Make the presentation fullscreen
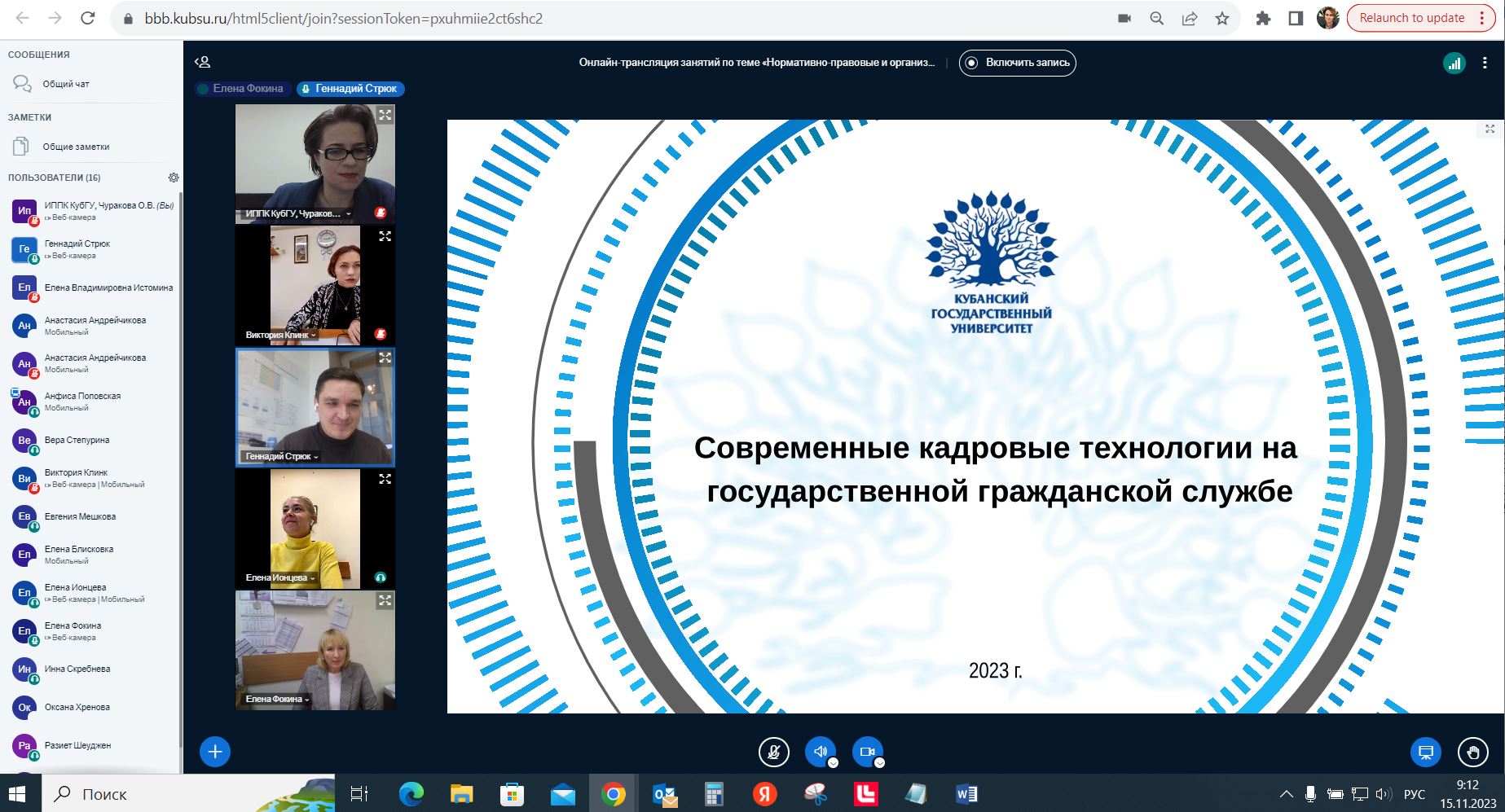The width and height of the screenshot is (1505, 812). click(1490, 129)
